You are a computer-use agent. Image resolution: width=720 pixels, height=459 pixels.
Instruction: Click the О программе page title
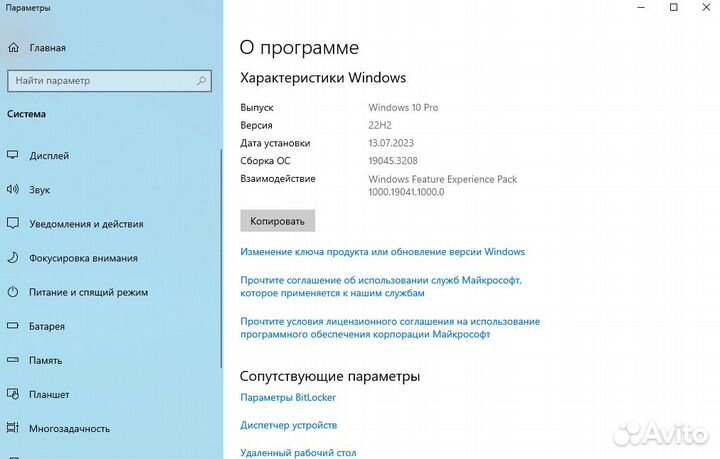299,47
